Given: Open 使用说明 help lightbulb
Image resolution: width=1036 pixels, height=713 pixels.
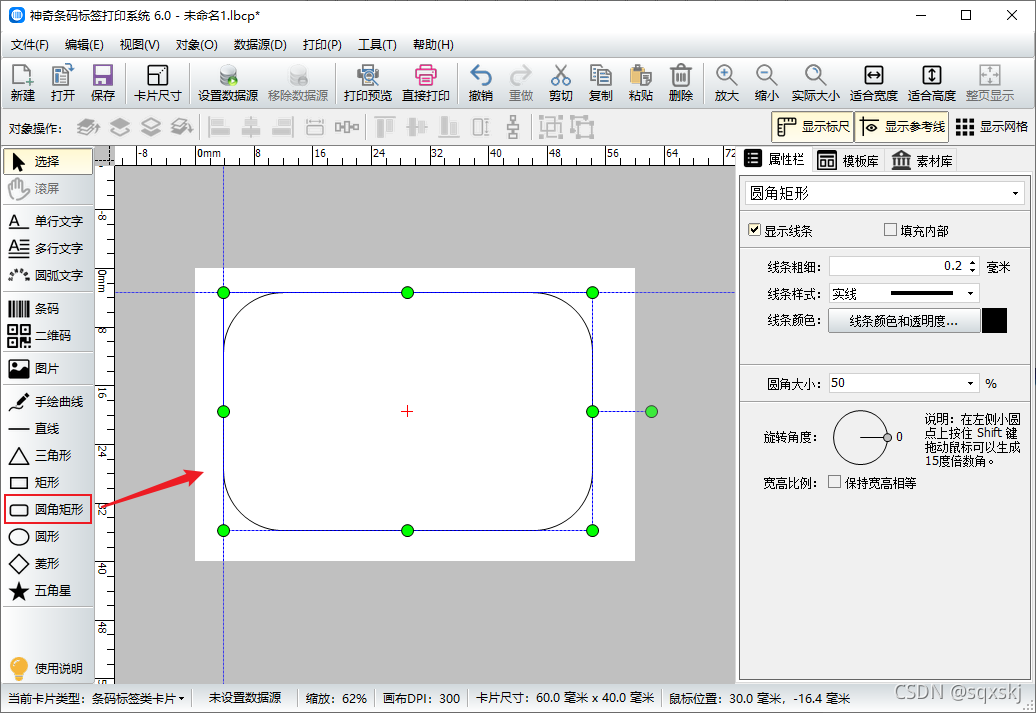Looking at the screenshot, I should tap(46, 668).
